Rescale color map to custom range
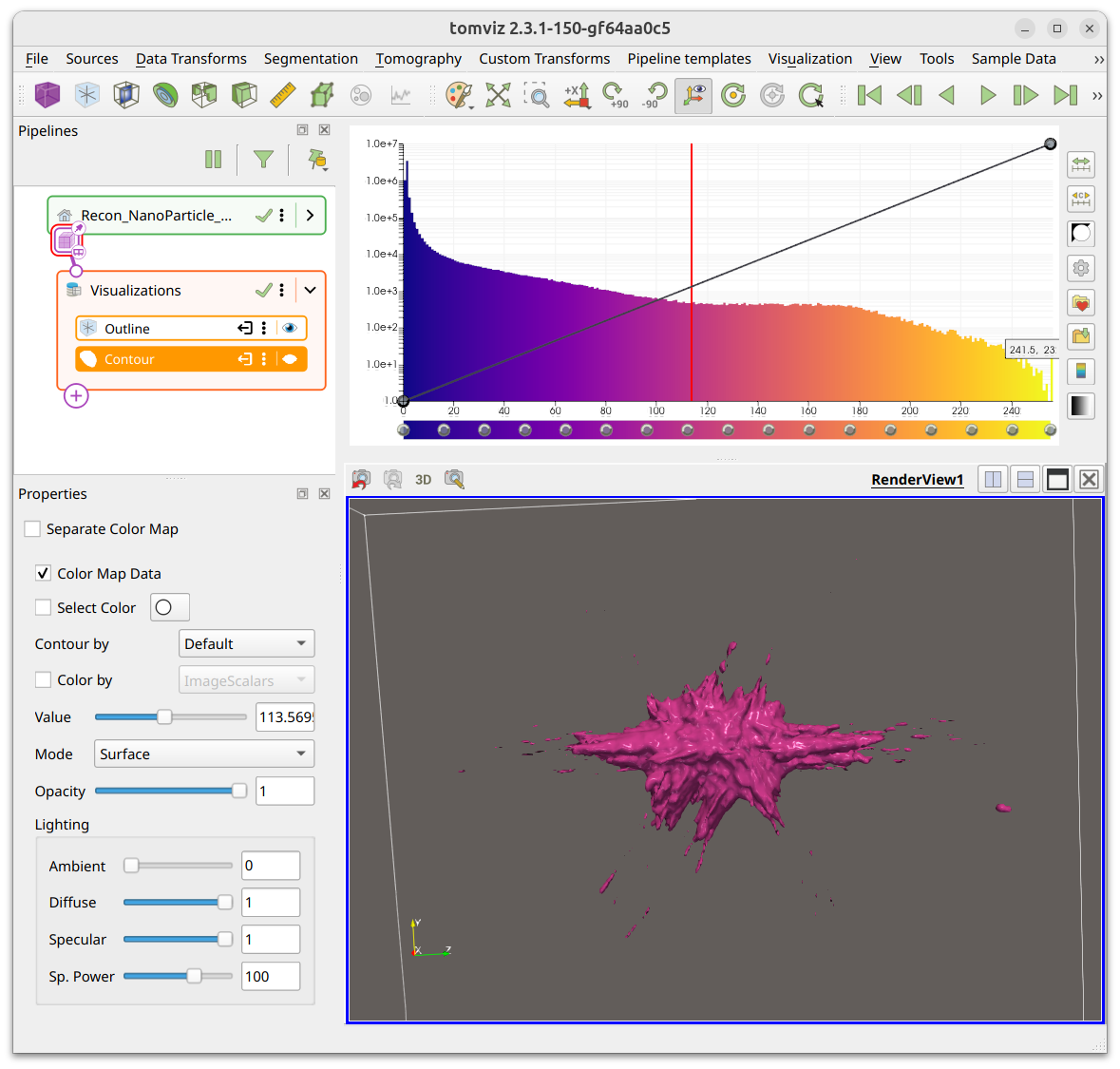The image size is (1120, 1069). coord(1081,199)
